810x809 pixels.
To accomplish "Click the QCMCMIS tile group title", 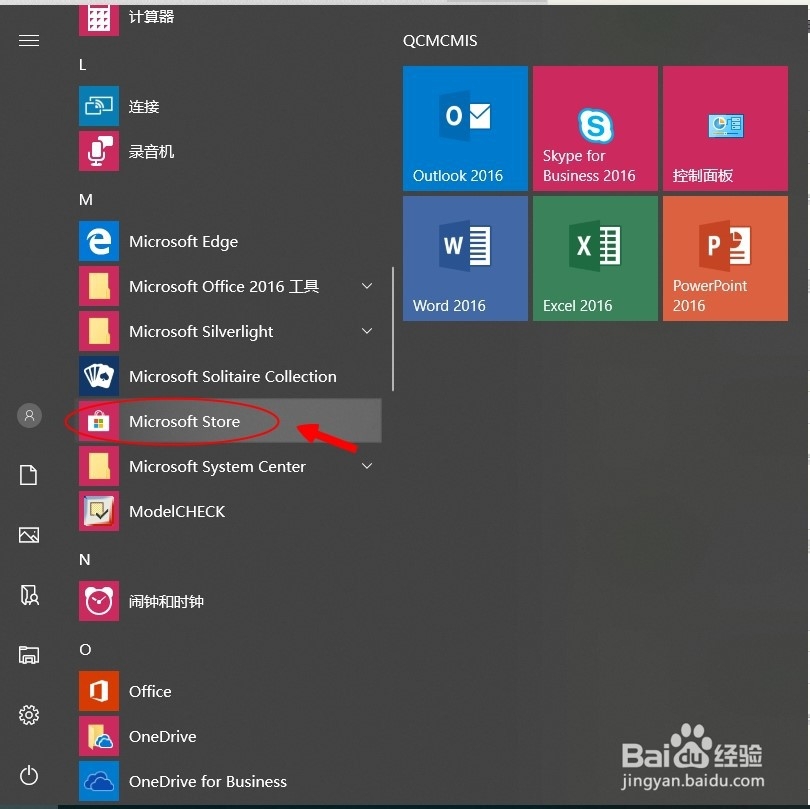I will (440, 41).
